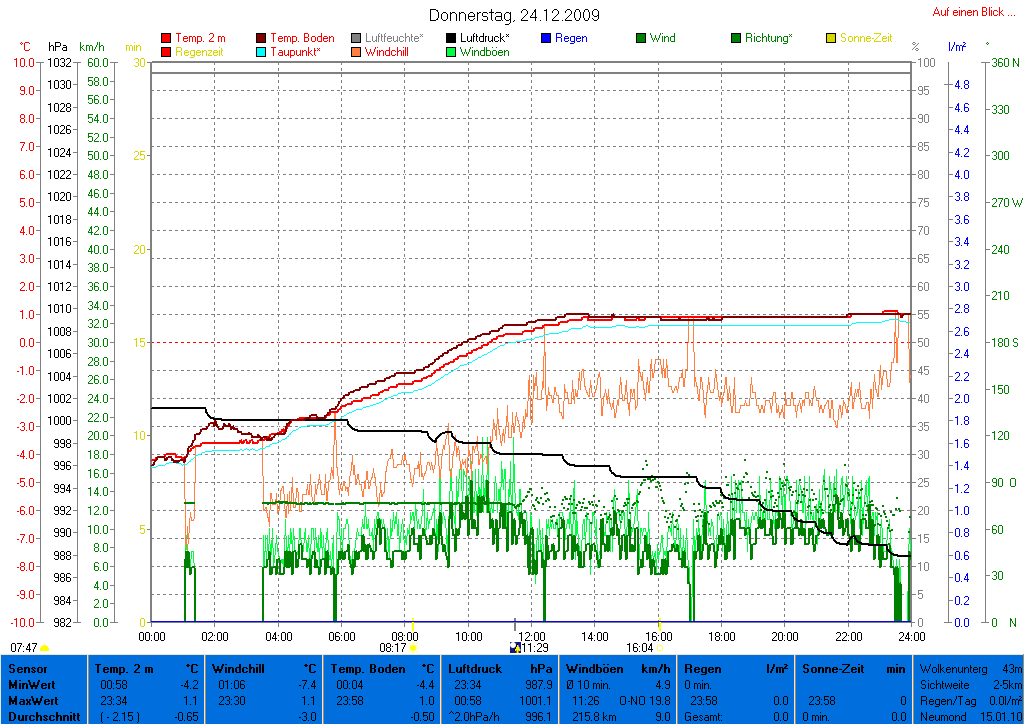Click the sunrise icon next to 07:47

(45, 649)
